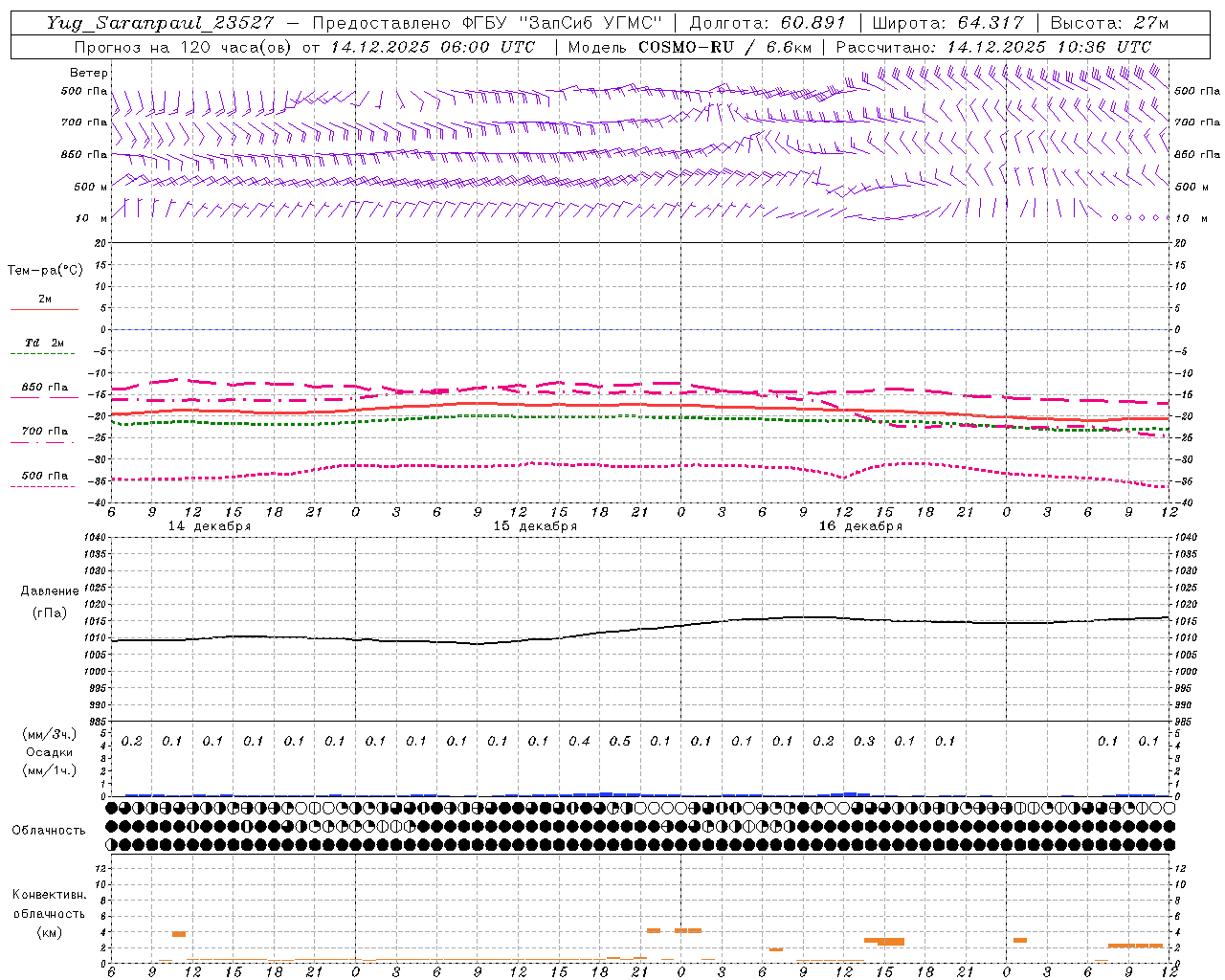Screen dimensions: 1225x980
Task: Click the left 10 м wind level label
Action: pos(92,219)
